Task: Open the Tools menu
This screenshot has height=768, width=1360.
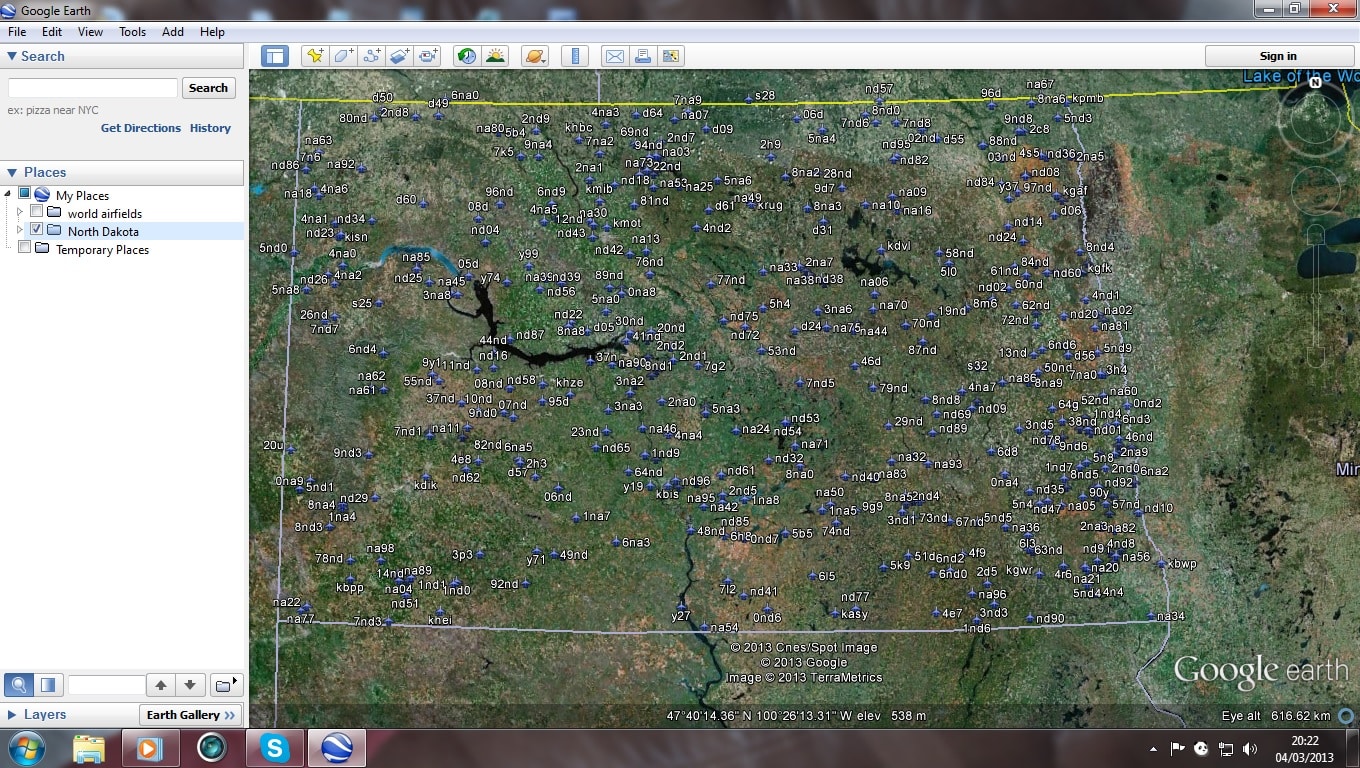Action: point(132,31)
